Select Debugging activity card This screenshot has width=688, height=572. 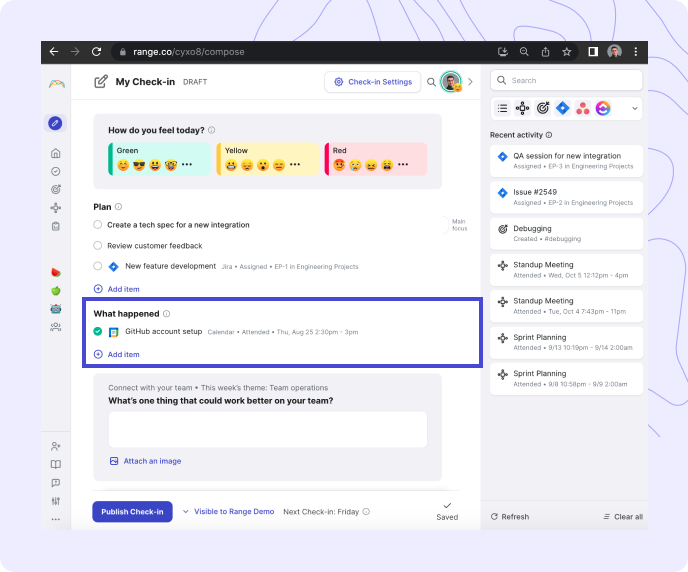(x=566, y=234)
